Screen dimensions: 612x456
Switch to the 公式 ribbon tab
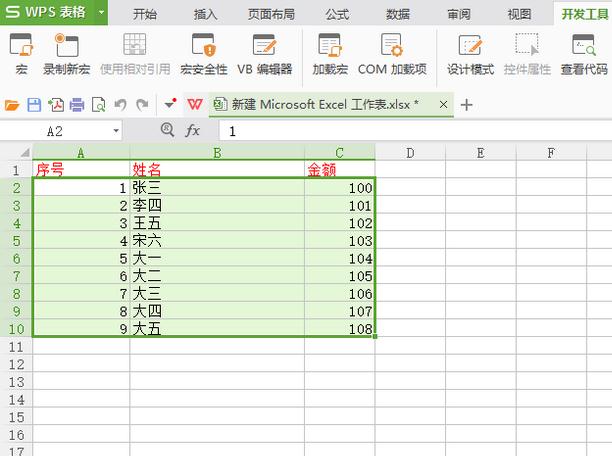(337, 14)
